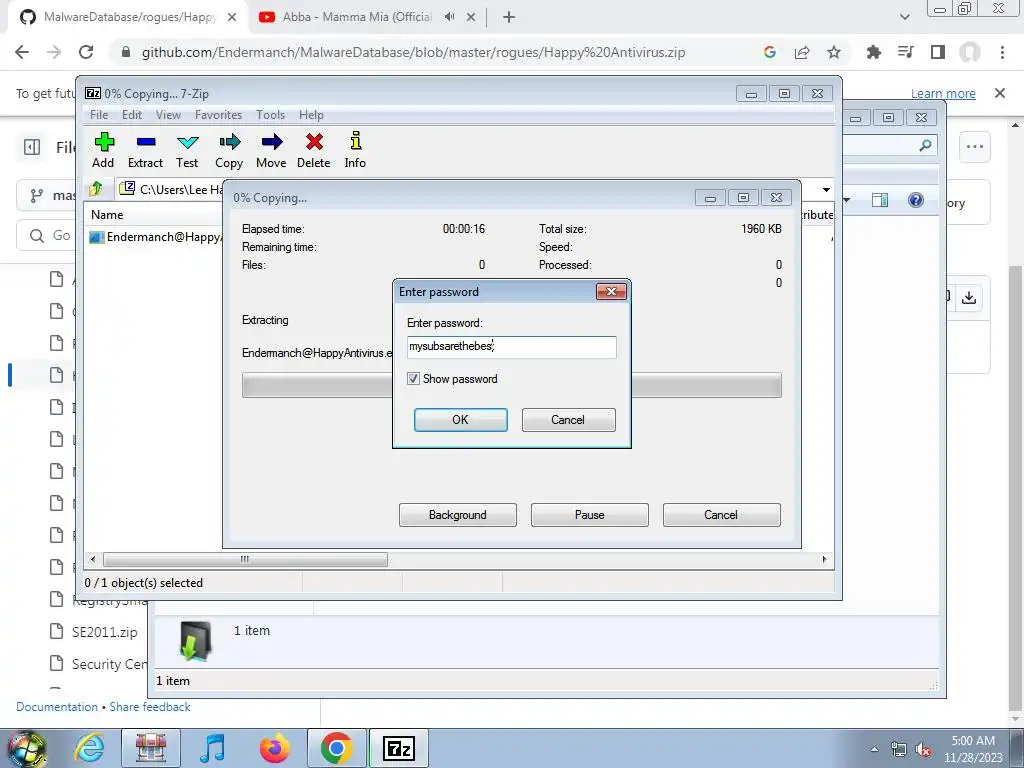
Task: Open the Favorites menu in 7-Zip
Action: (x=218, y=115)
